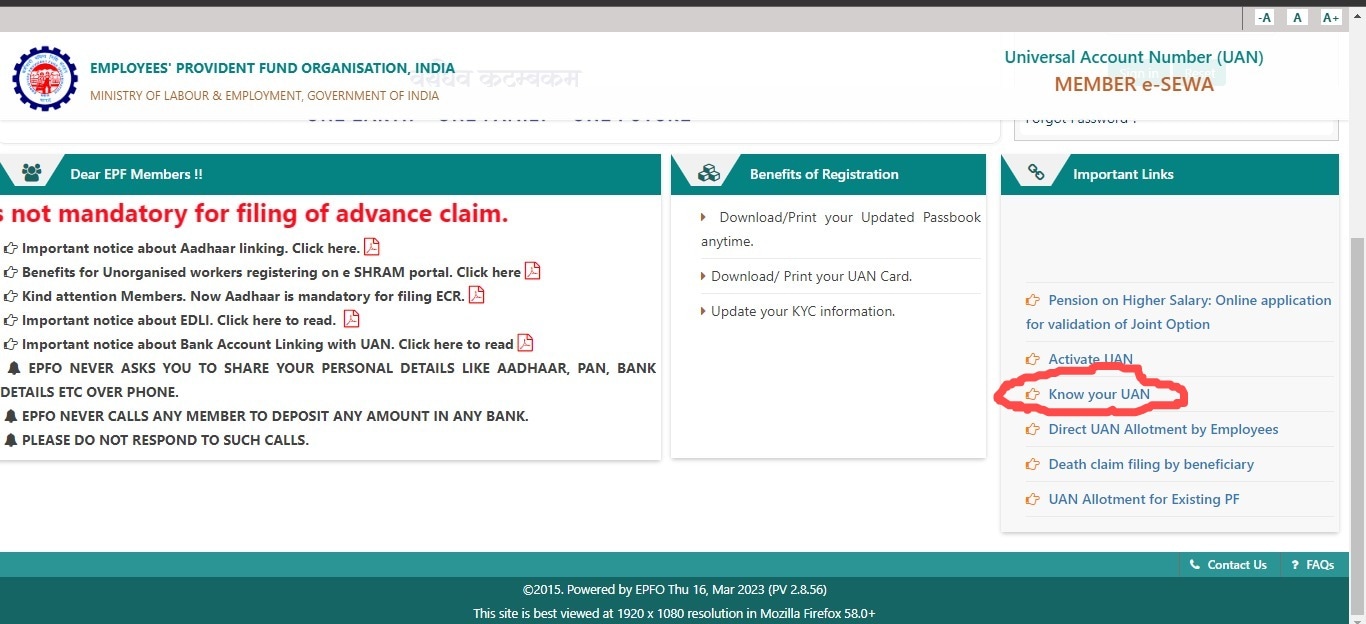Click the hand icon before Direct UAN Allotment
Screen dimensions: 1366x624
pos(1033,429)
